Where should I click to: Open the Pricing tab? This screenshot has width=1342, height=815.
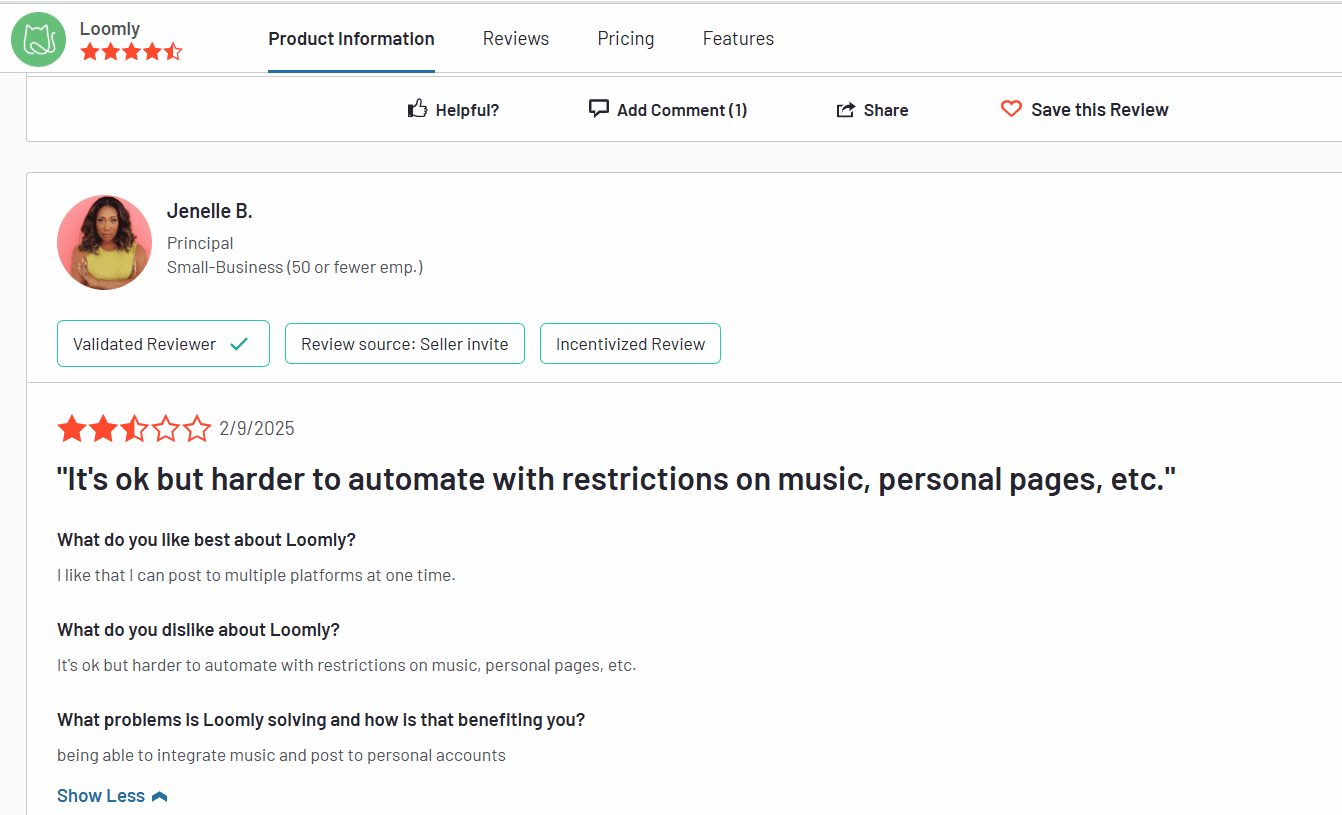tap(626, 39)
